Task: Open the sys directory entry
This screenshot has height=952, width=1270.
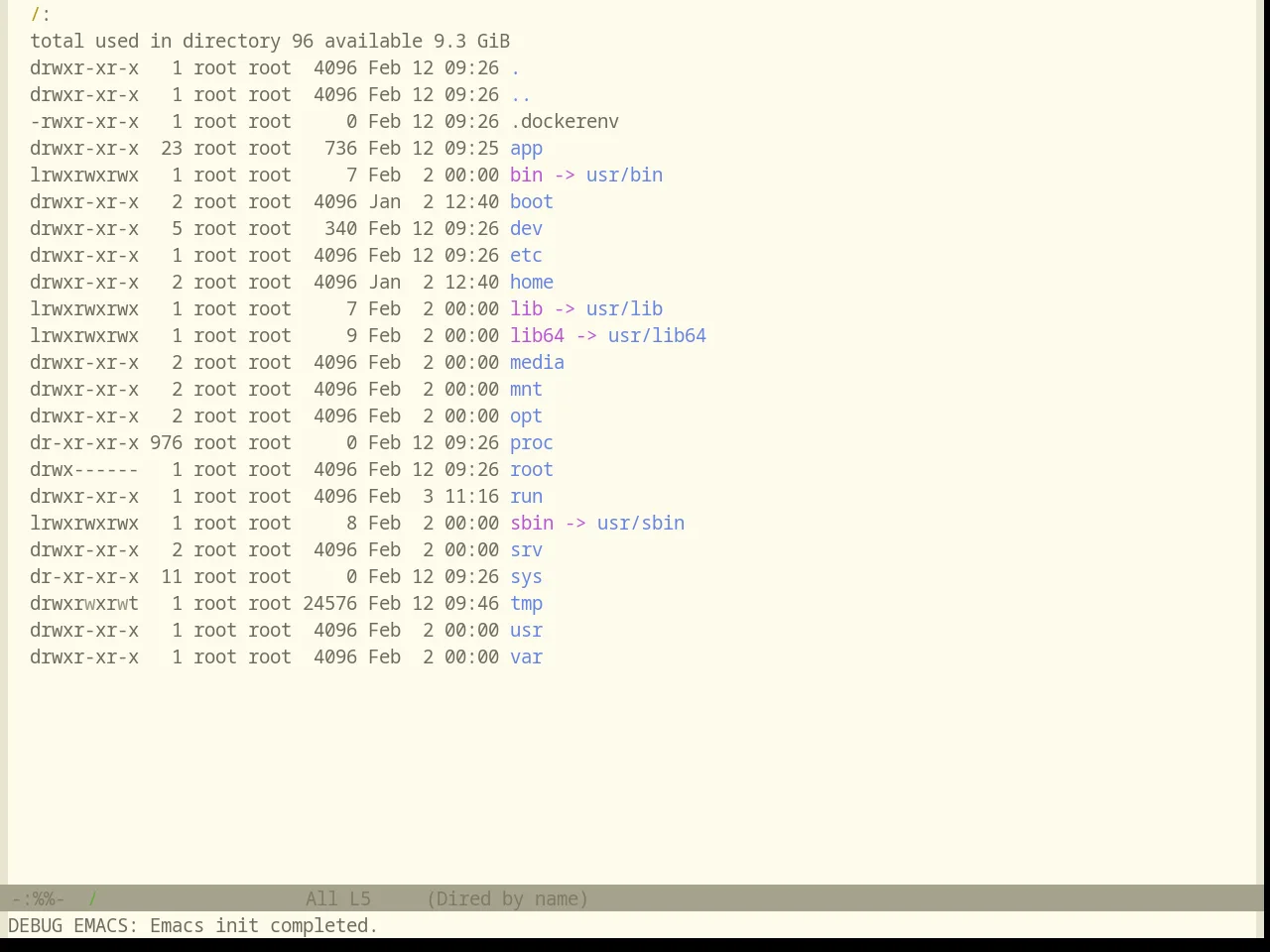Action: point(526,577)
